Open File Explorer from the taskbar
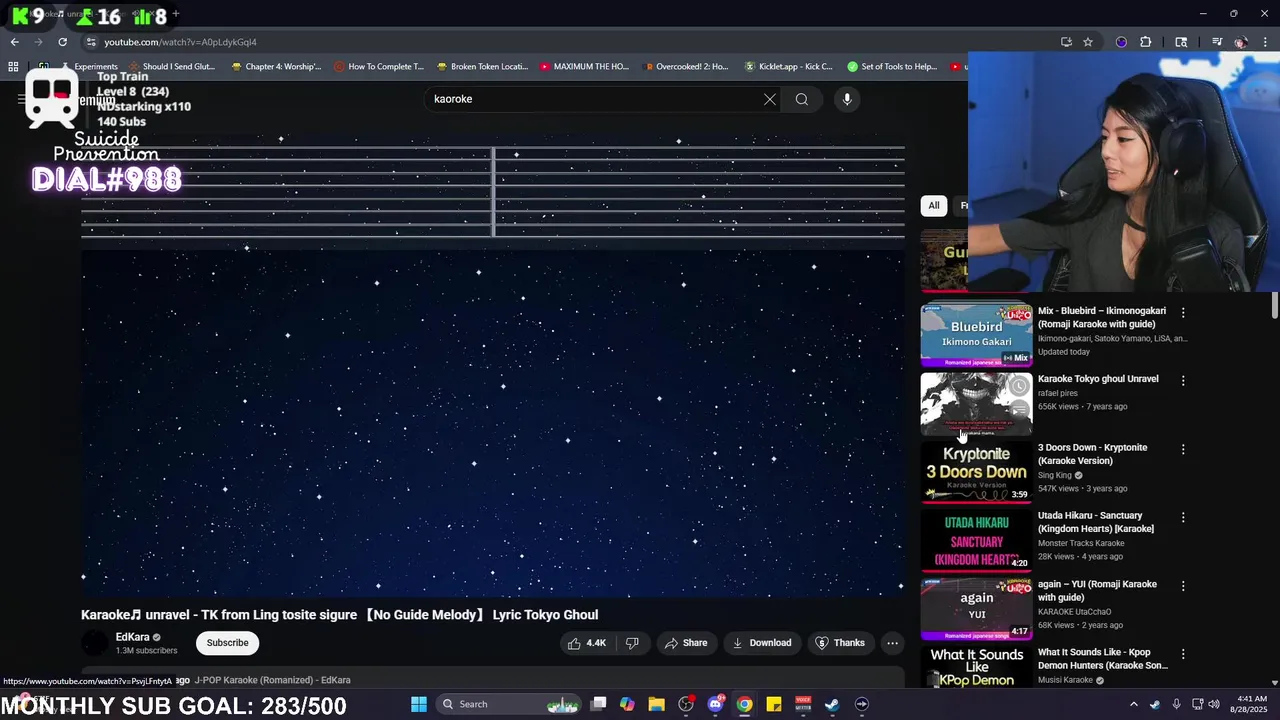The width and height of the screenshot is (1280, 720). click(656, 704)
